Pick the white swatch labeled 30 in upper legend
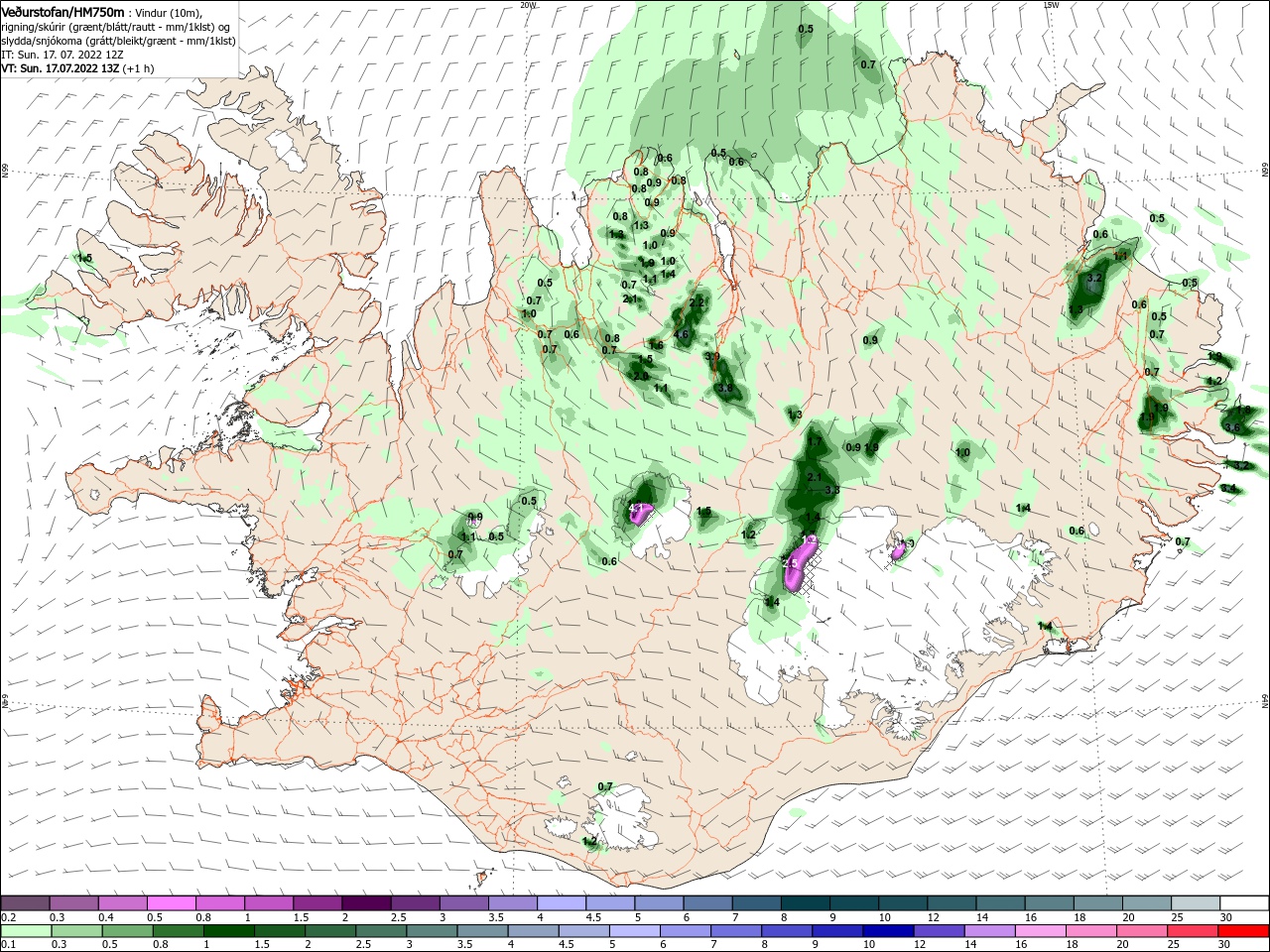 pyautogui.click(x=1244, y=903)
